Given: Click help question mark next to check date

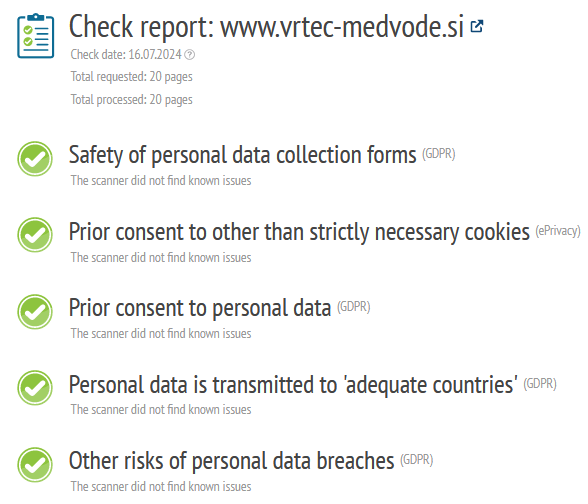Looking at the screenshot, I should click(190, 55).
